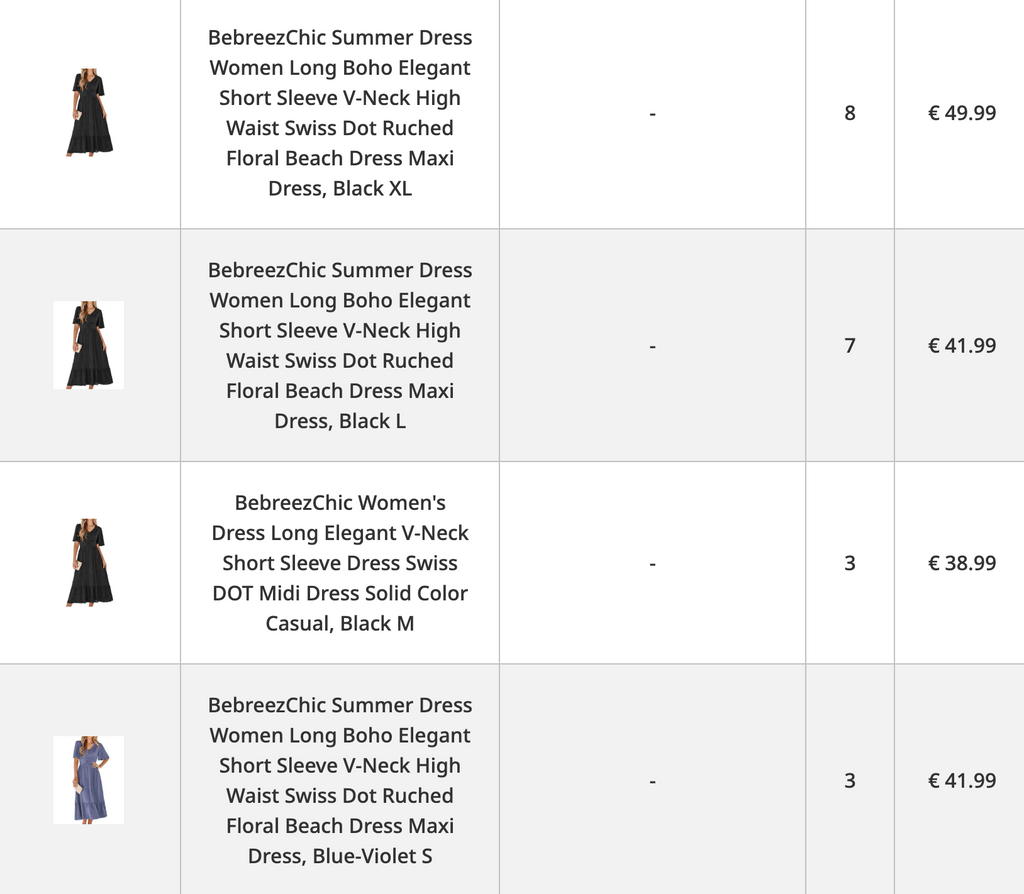
Task: Click the Black XL dress thumbnail
Action: pyautogui.click(x=89, y=112)
